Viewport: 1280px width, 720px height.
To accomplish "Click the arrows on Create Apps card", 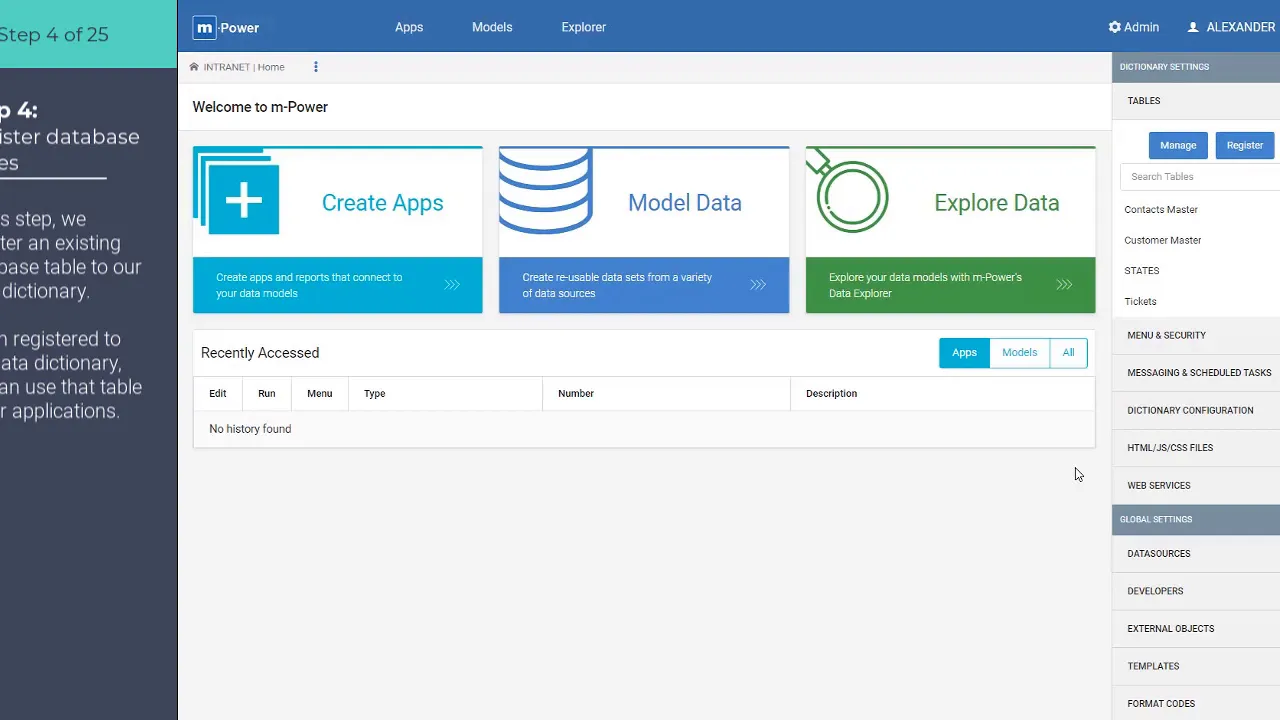I will point(452,285).
